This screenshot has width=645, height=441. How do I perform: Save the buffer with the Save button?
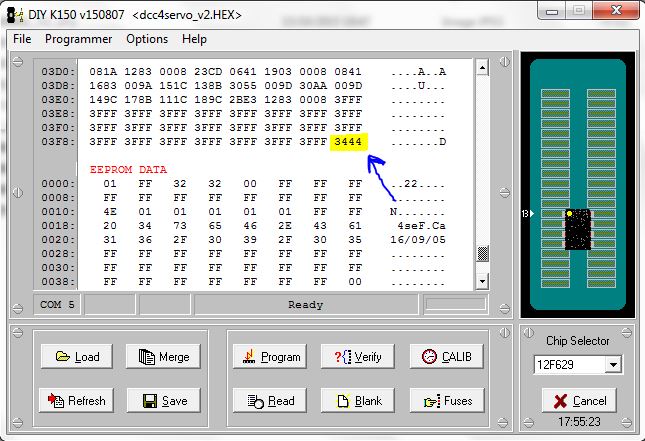(x=164, y=401)
